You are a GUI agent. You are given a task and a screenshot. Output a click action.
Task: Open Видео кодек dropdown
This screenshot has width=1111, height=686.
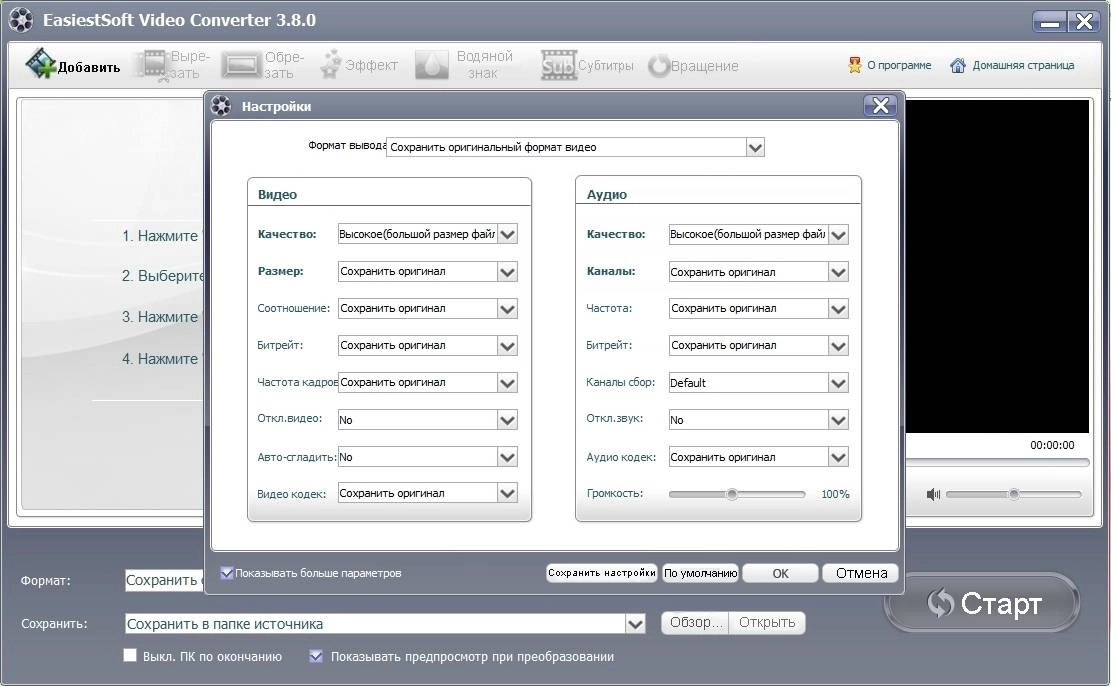[507, 493]
